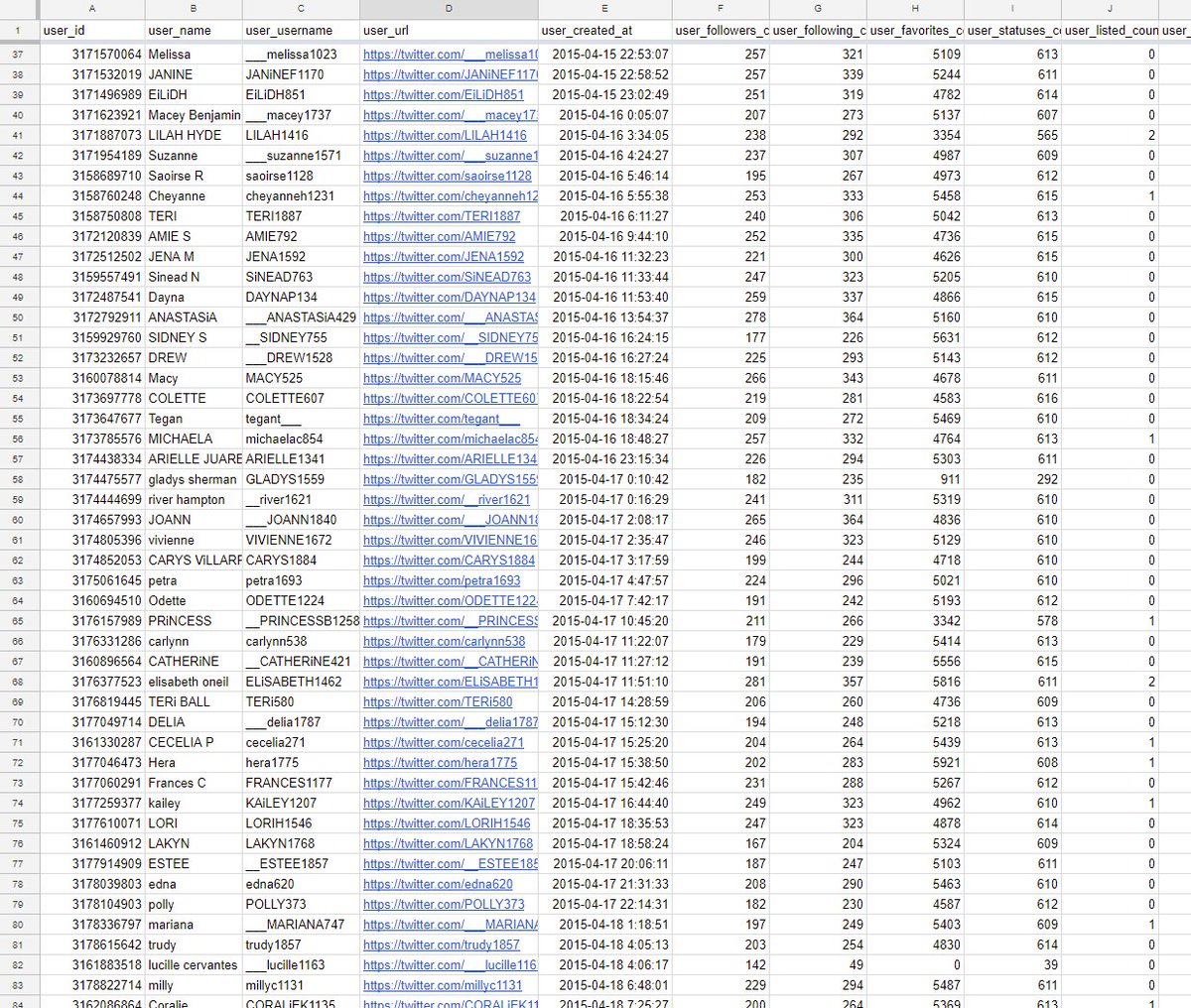
Task: Open Twitter link for millyc1131
Action: 443,985
